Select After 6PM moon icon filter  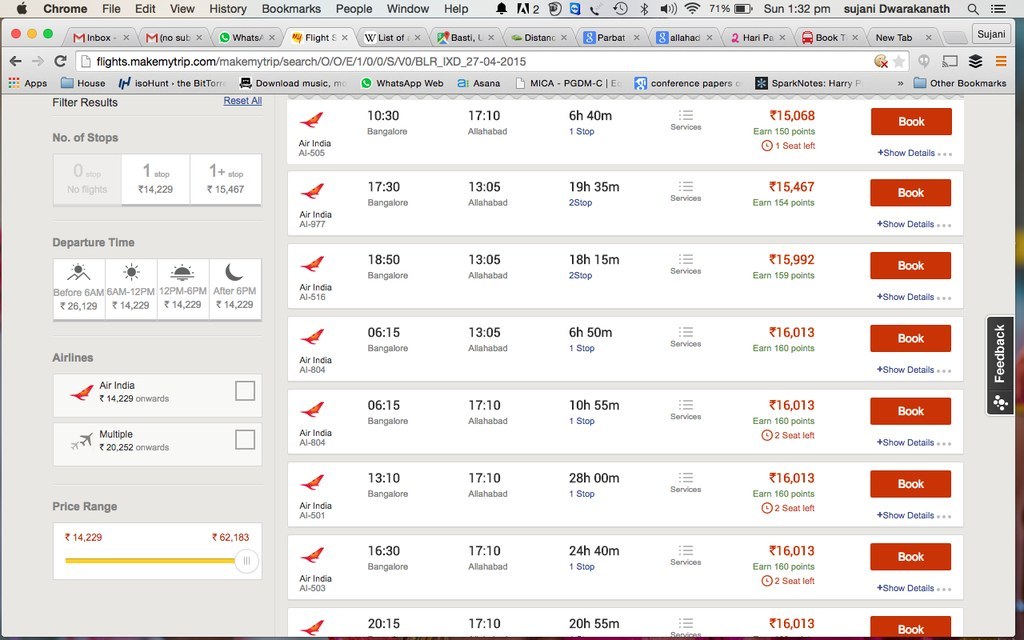(234, 272)
